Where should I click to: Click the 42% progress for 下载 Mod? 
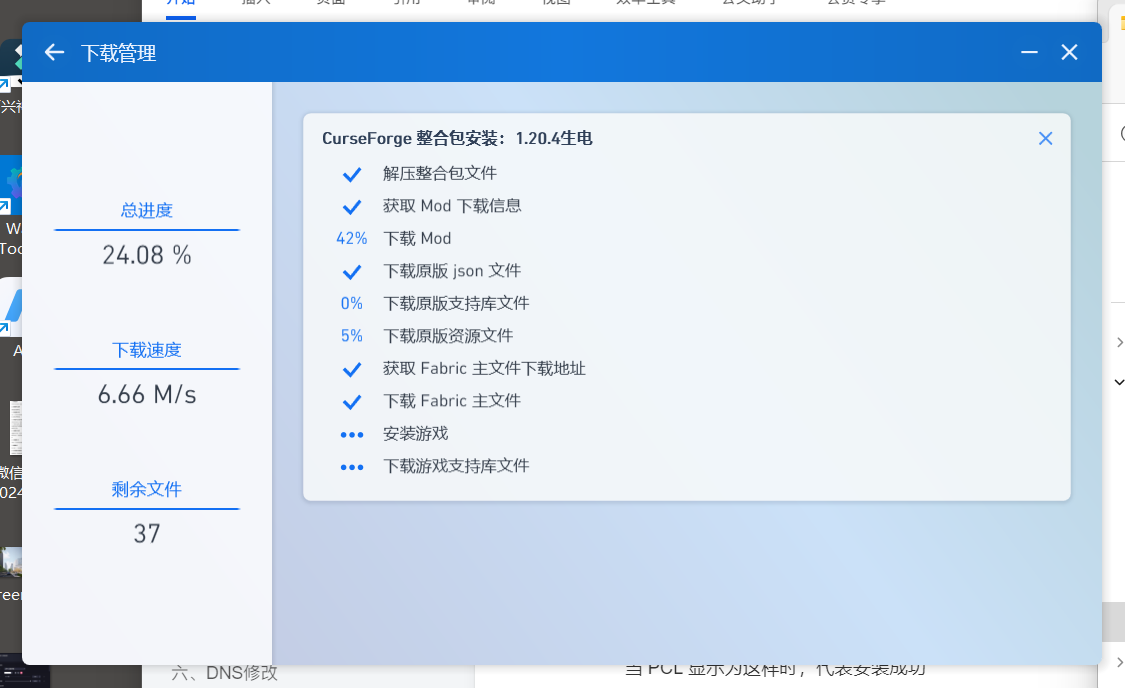point(351,239)
